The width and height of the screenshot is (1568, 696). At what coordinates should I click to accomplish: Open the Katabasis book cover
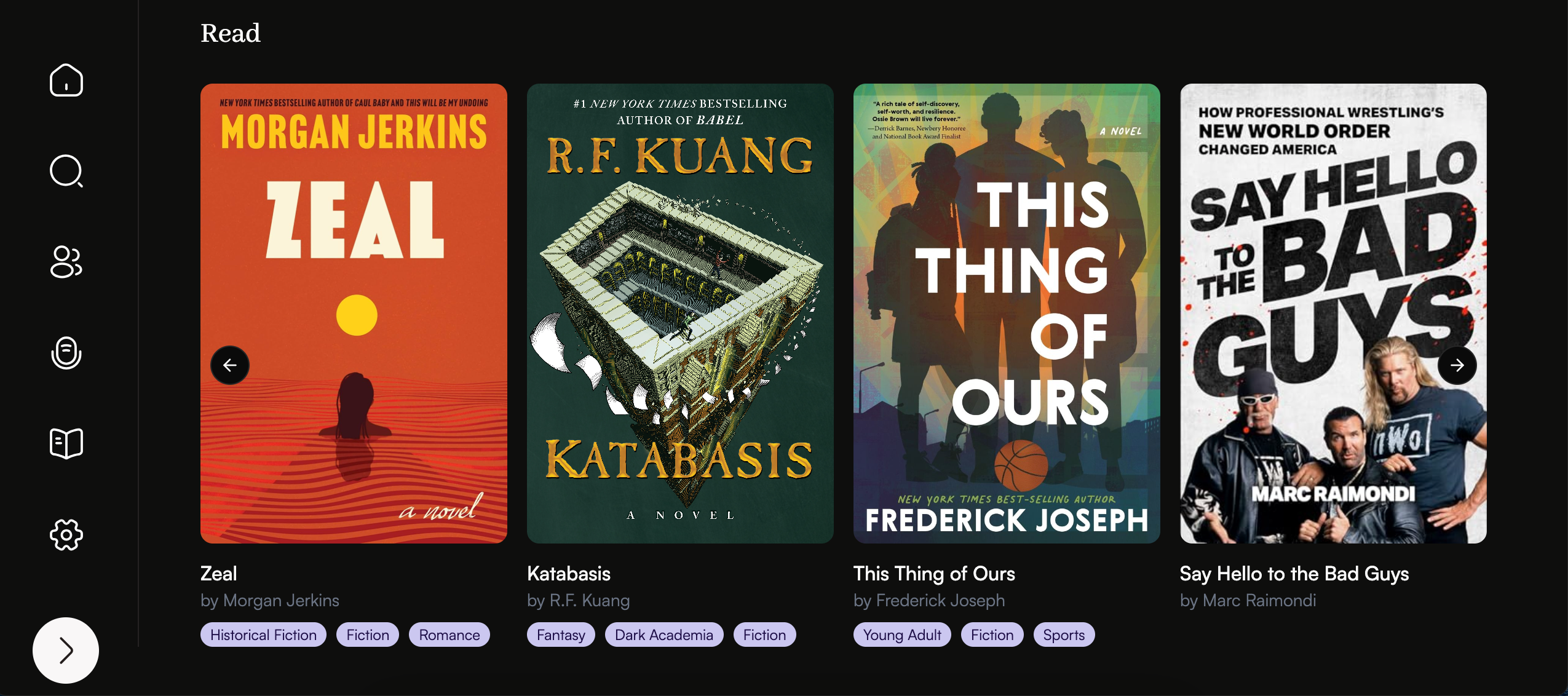click(x=680, y=314)
